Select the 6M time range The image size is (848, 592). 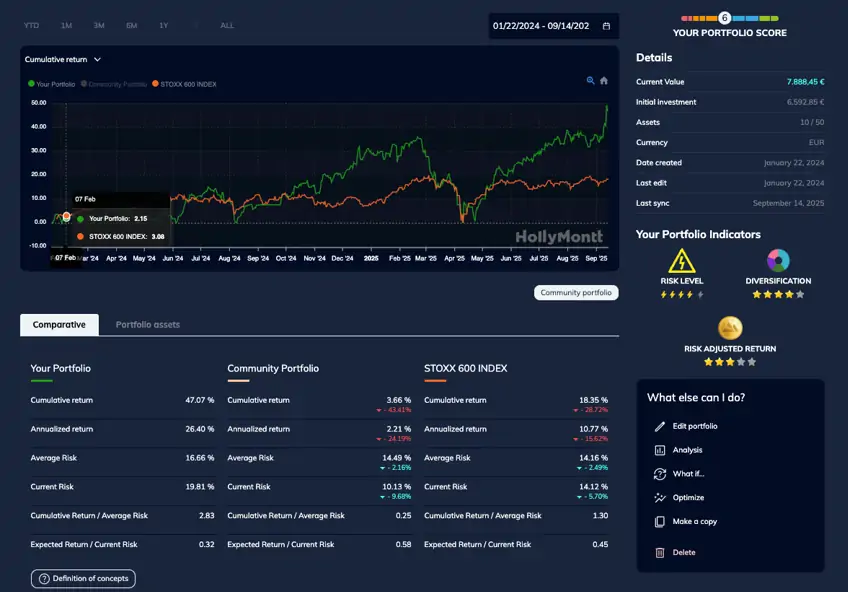click(x=131, y=25)
